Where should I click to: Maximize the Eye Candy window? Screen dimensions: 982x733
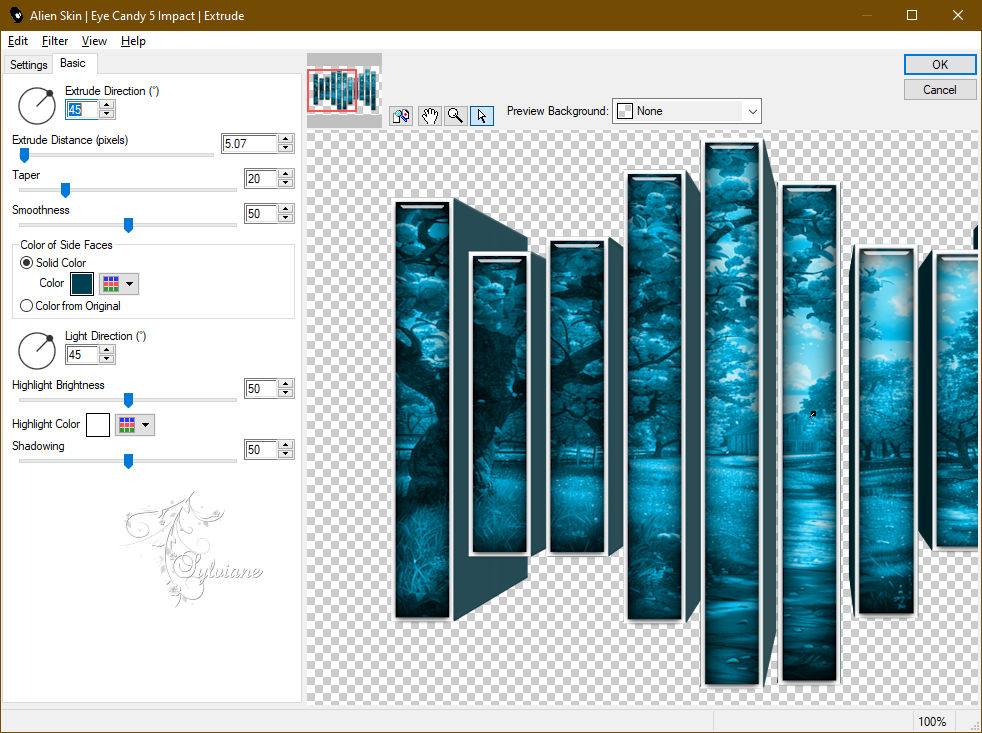[912, 15]
